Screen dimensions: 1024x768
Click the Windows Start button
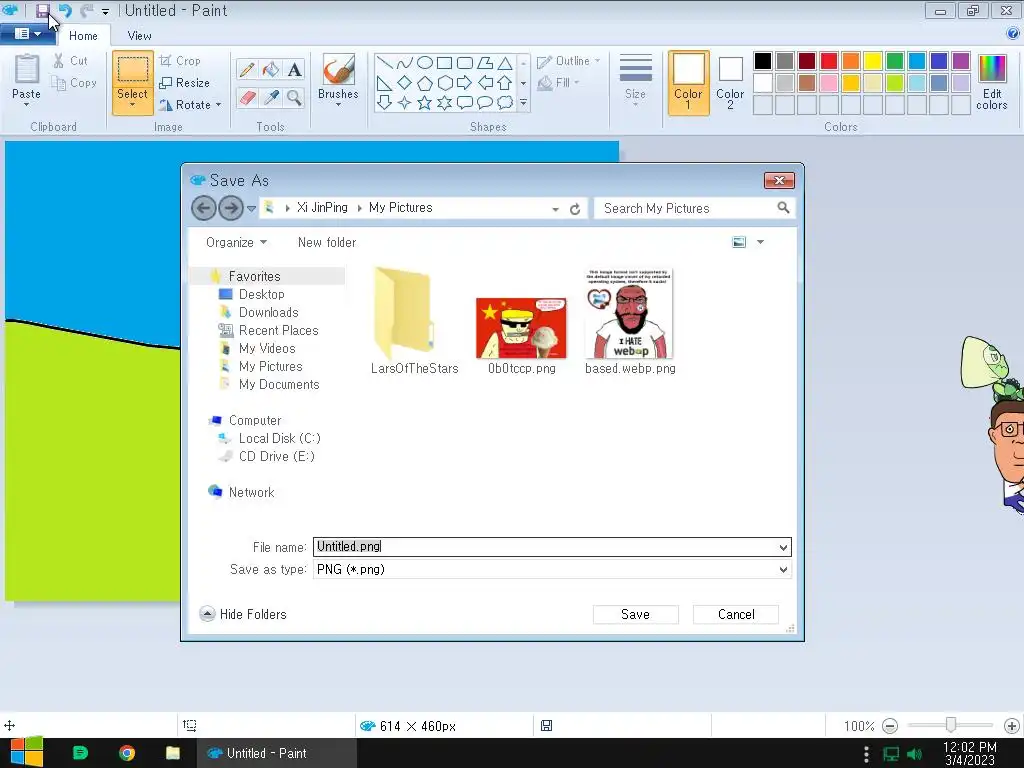coord(26,752)
